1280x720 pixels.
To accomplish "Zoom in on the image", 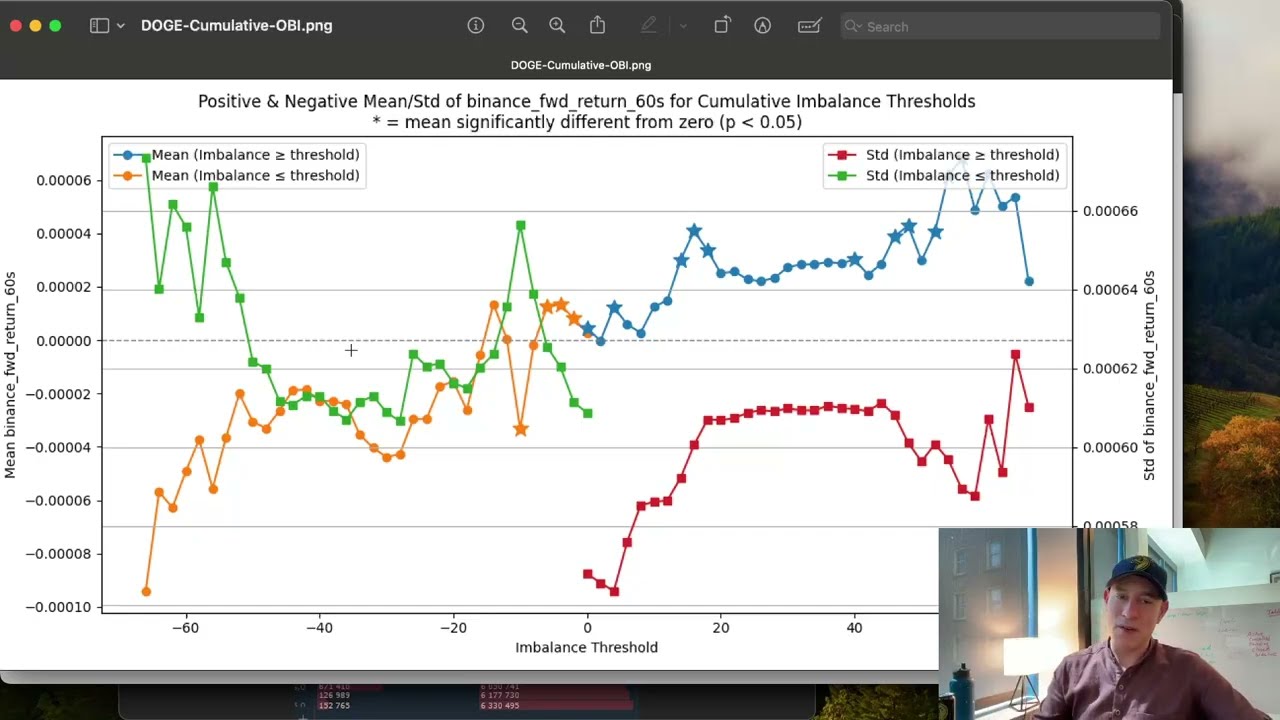I will (557, 26).
